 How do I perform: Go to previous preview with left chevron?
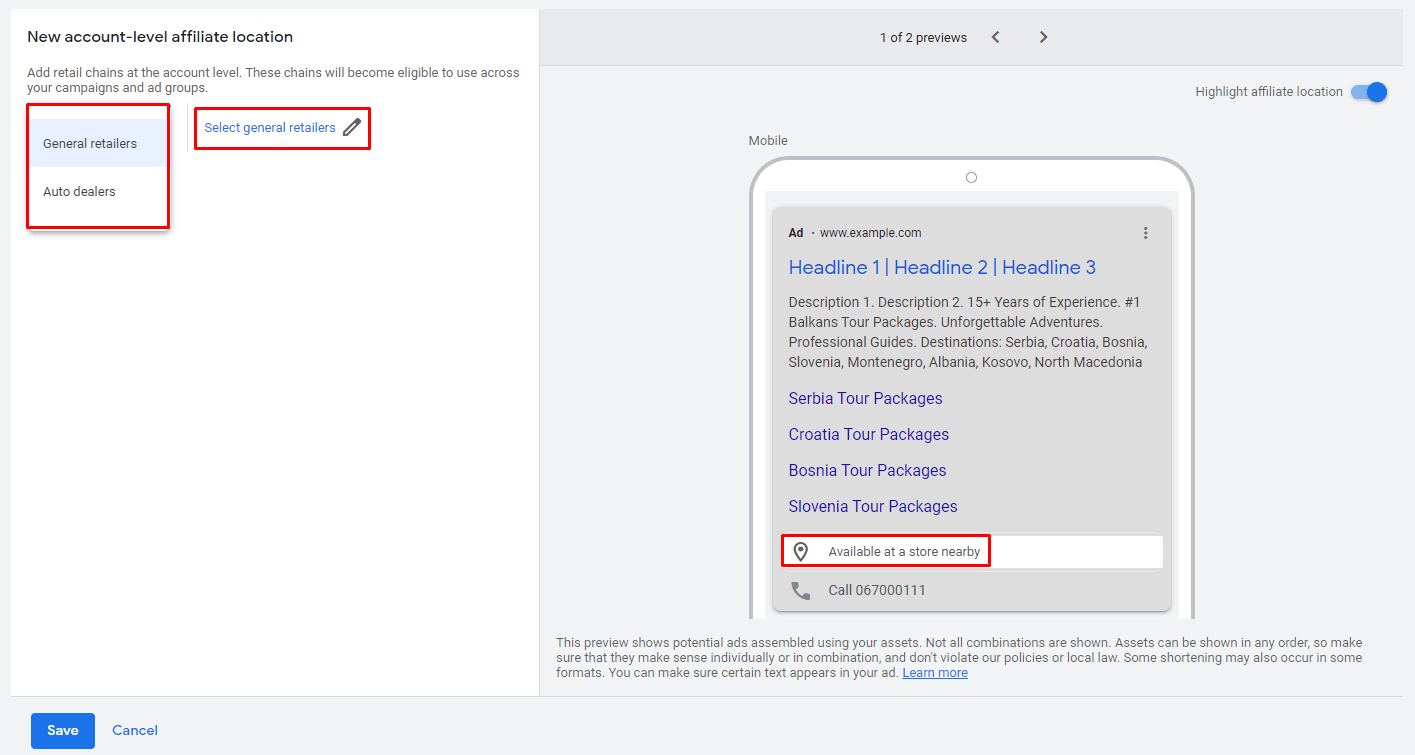pos(995,37)
